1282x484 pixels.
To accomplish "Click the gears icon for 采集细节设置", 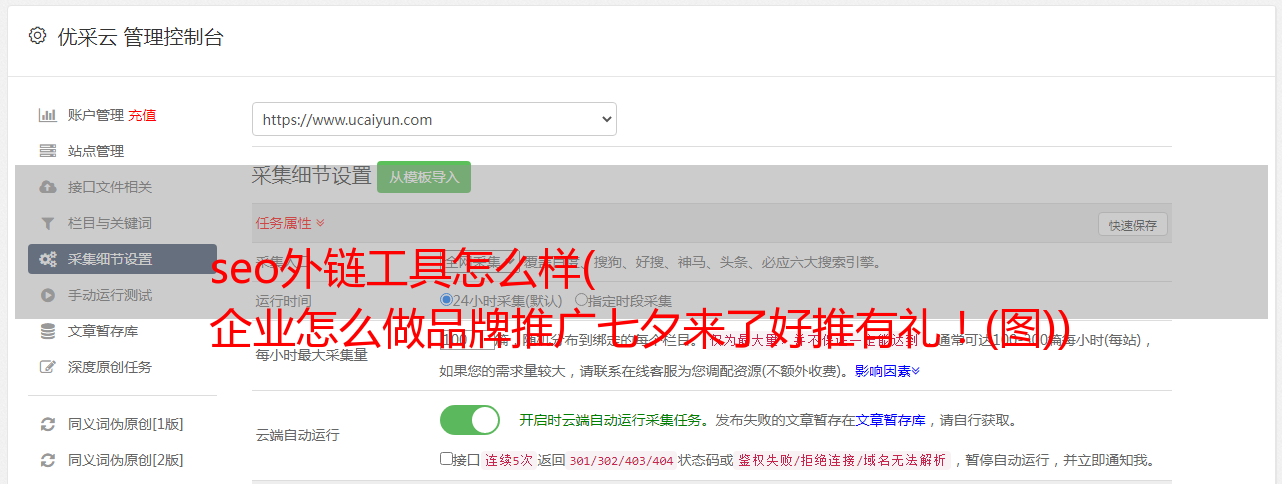I will pyautogui.click(x=47, y=259).
